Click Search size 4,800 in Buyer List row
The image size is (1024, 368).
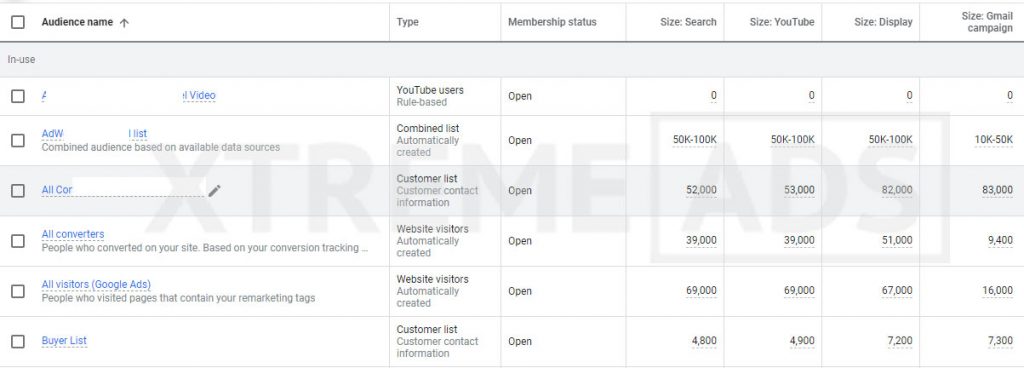coord(704,341)
